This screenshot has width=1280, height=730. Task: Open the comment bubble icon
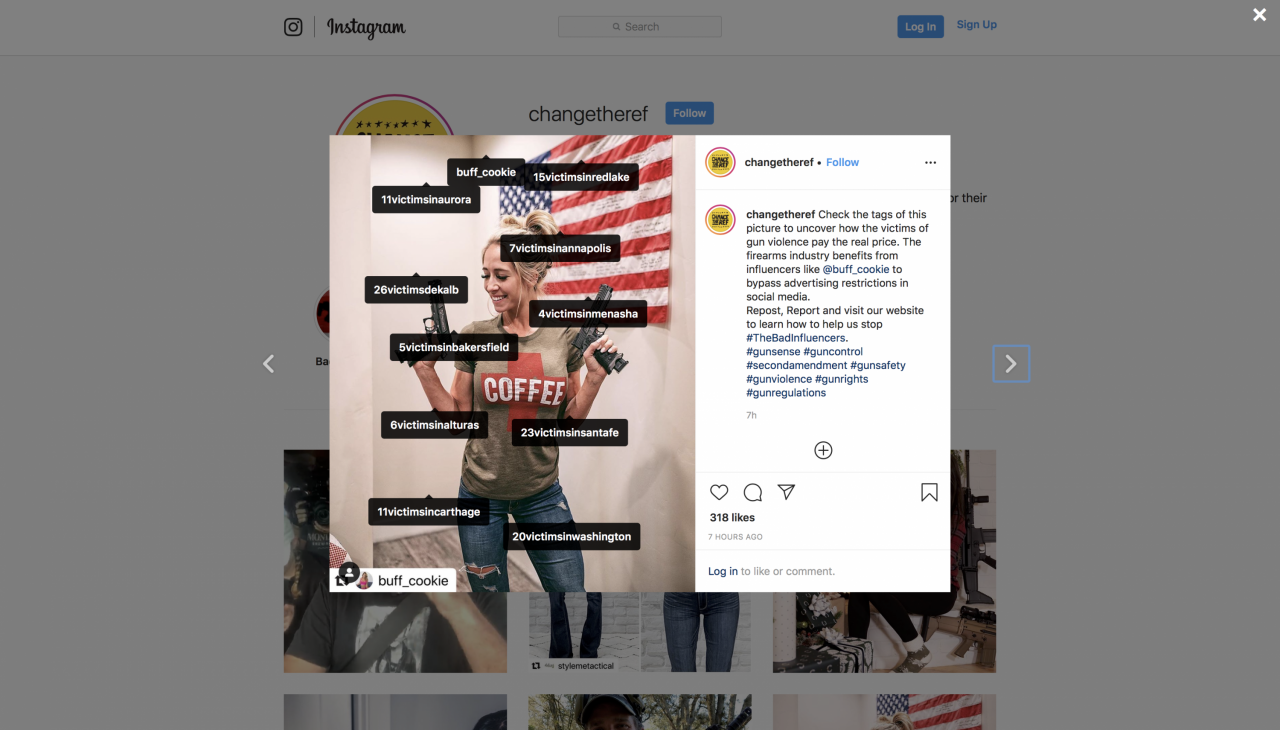coord(753,492)
